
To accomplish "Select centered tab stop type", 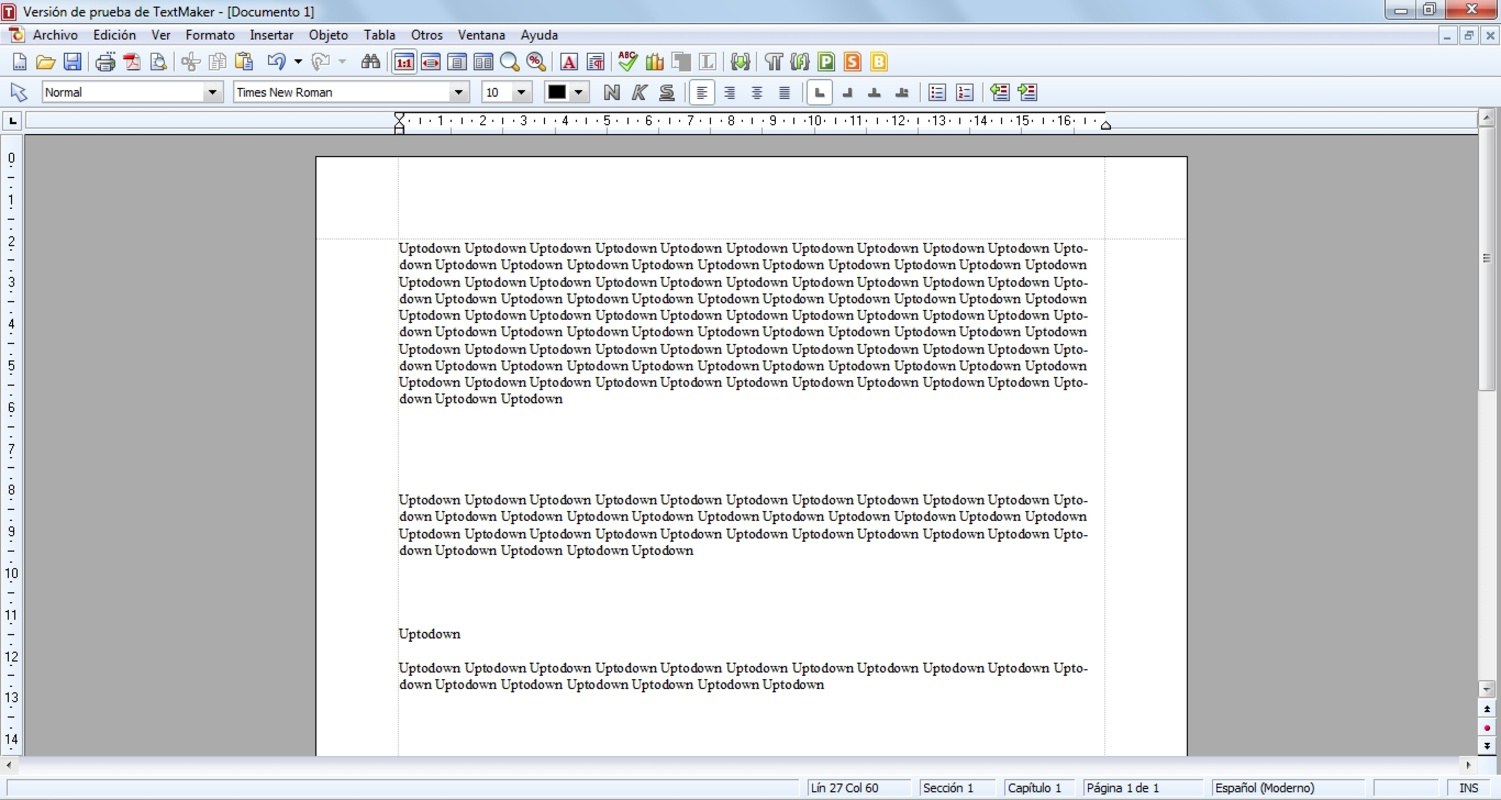I will point(874,92).
